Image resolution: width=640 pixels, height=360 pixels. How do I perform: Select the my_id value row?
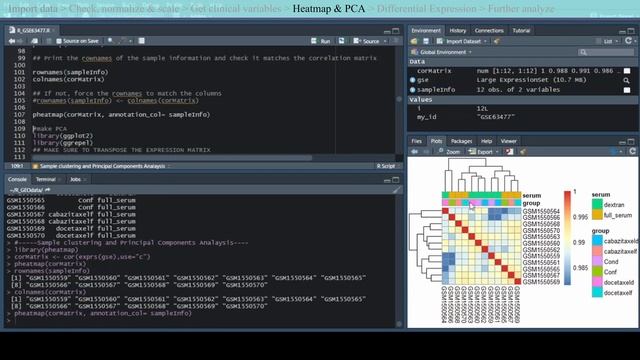click(522, 117)
